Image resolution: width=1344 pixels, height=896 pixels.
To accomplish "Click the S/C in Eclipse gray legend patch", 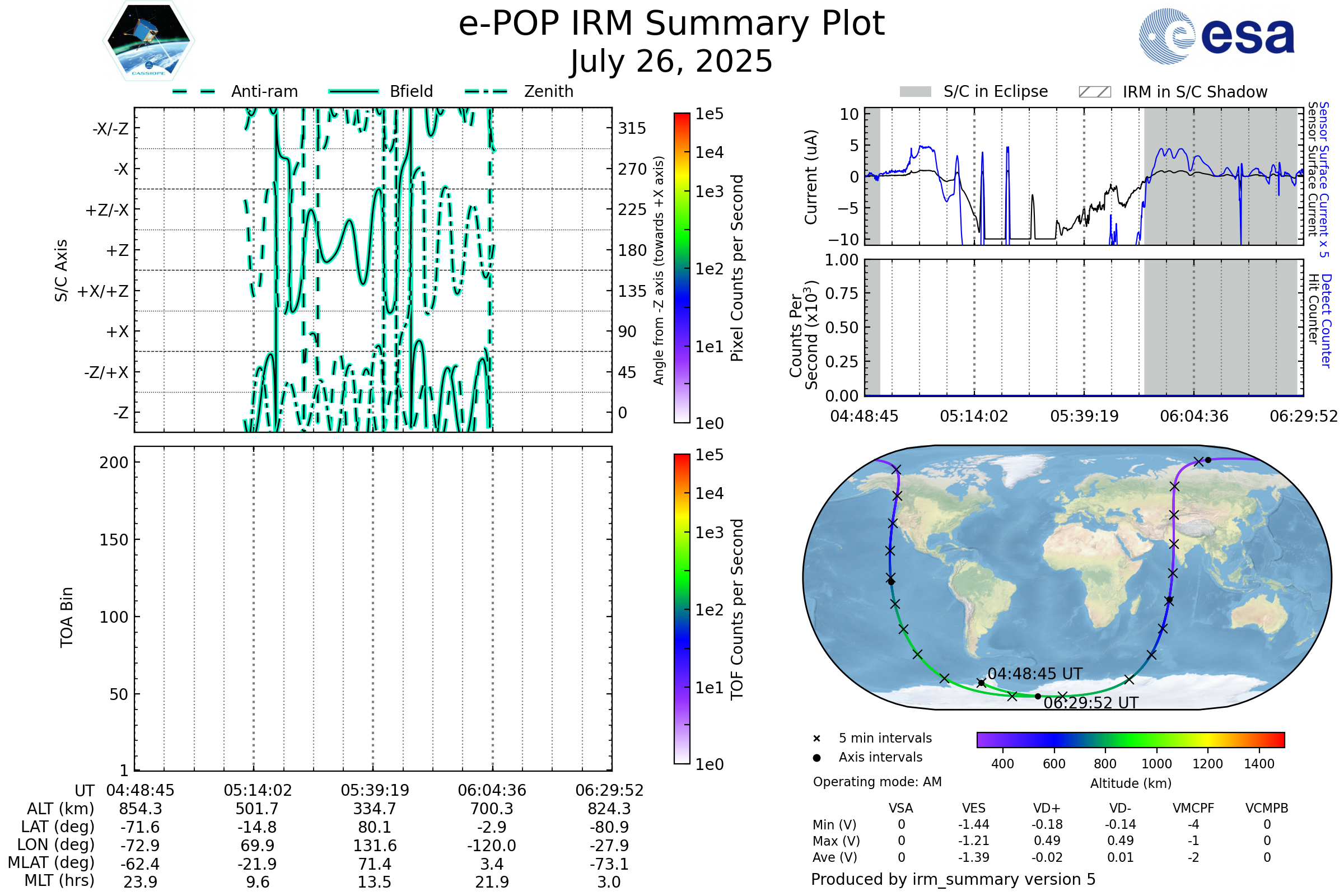I will coord(915,92).
